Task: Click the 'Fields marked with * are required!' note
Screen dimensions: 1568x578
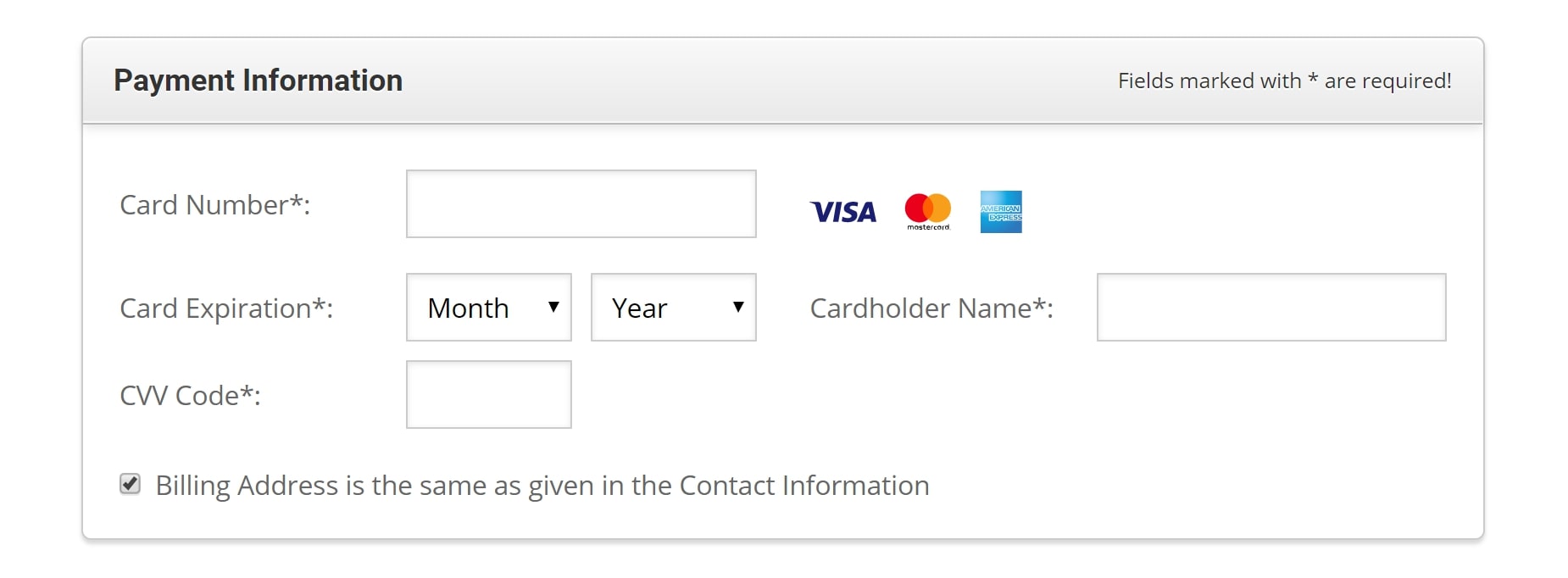Action: [x=1285, y=81]
